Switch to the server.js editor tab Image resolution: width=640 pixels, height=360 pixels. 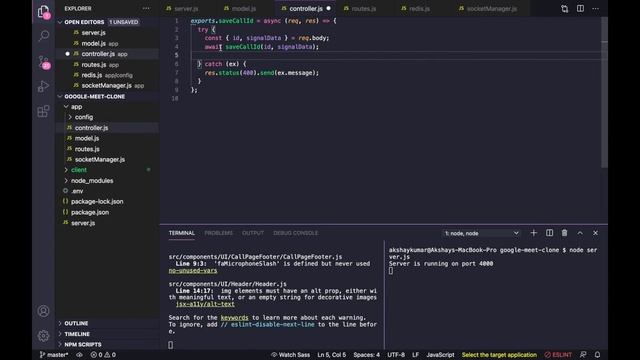tap(186, 9)
